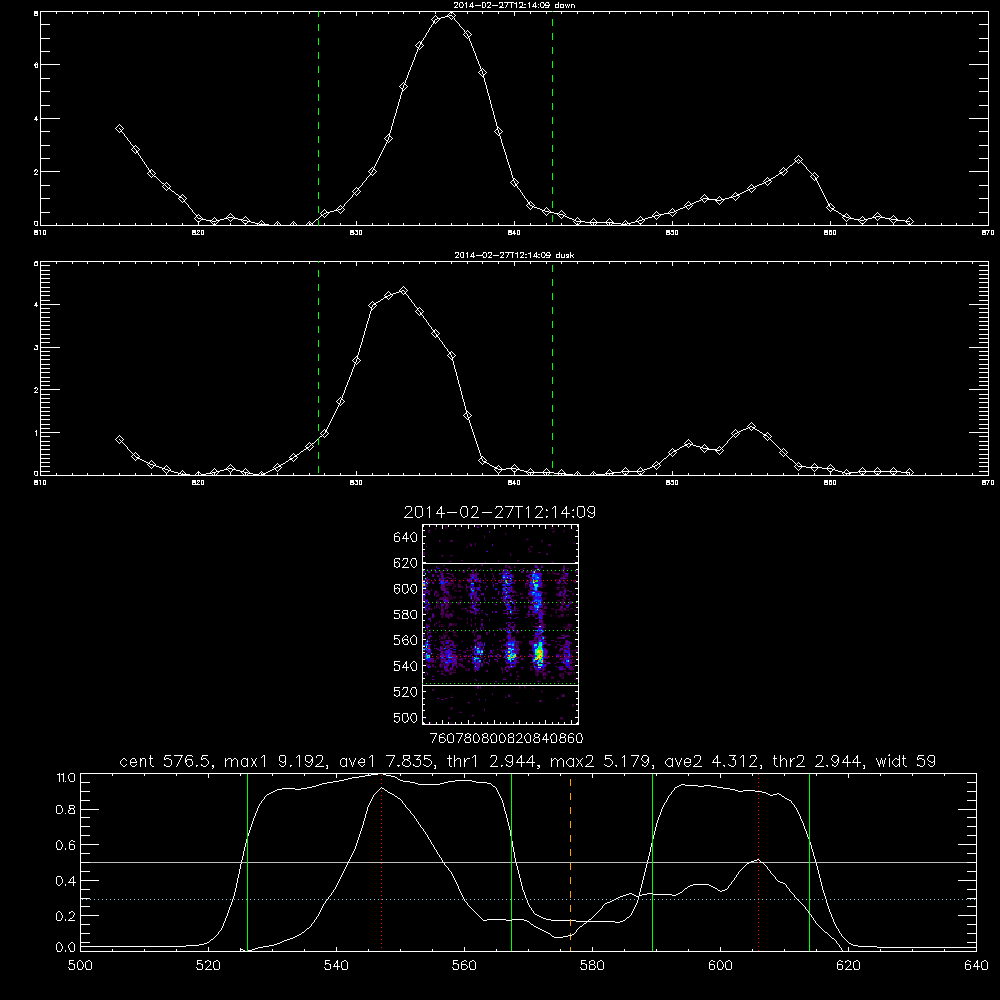Viewport: 1000px width, 1000px height.
Task: Click the first diamond data point in dawn plot
Action: point(119,128)
